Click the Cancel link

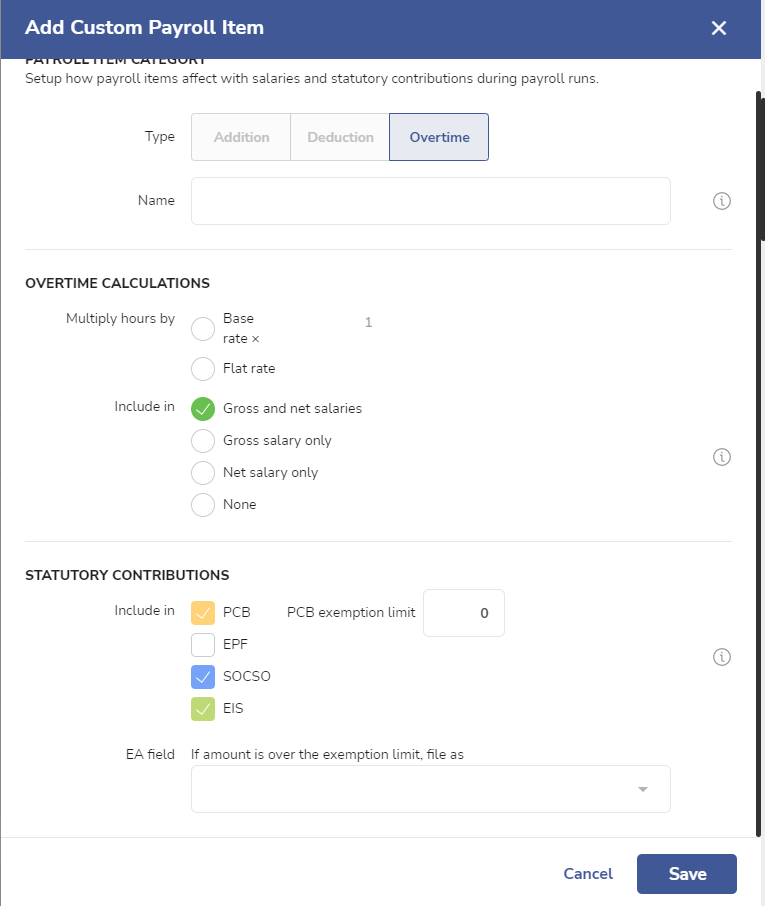588,874
